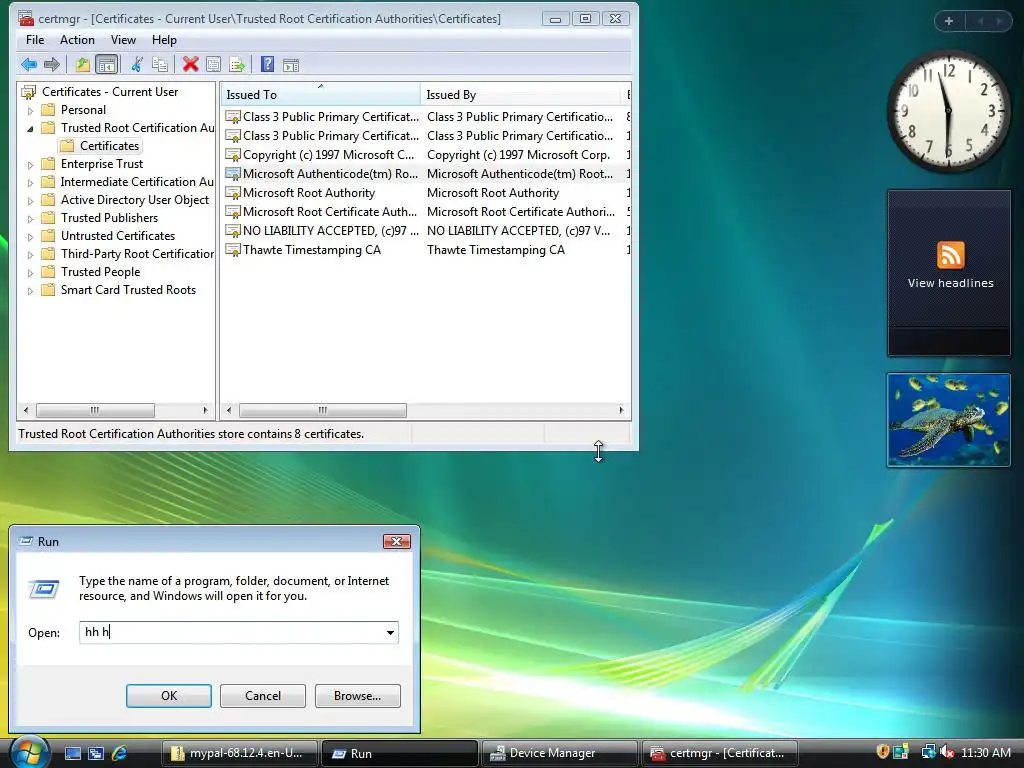1024x768 pixels.
Task: Expand the Trusted Publishers folder
Action: coord(30,219)
